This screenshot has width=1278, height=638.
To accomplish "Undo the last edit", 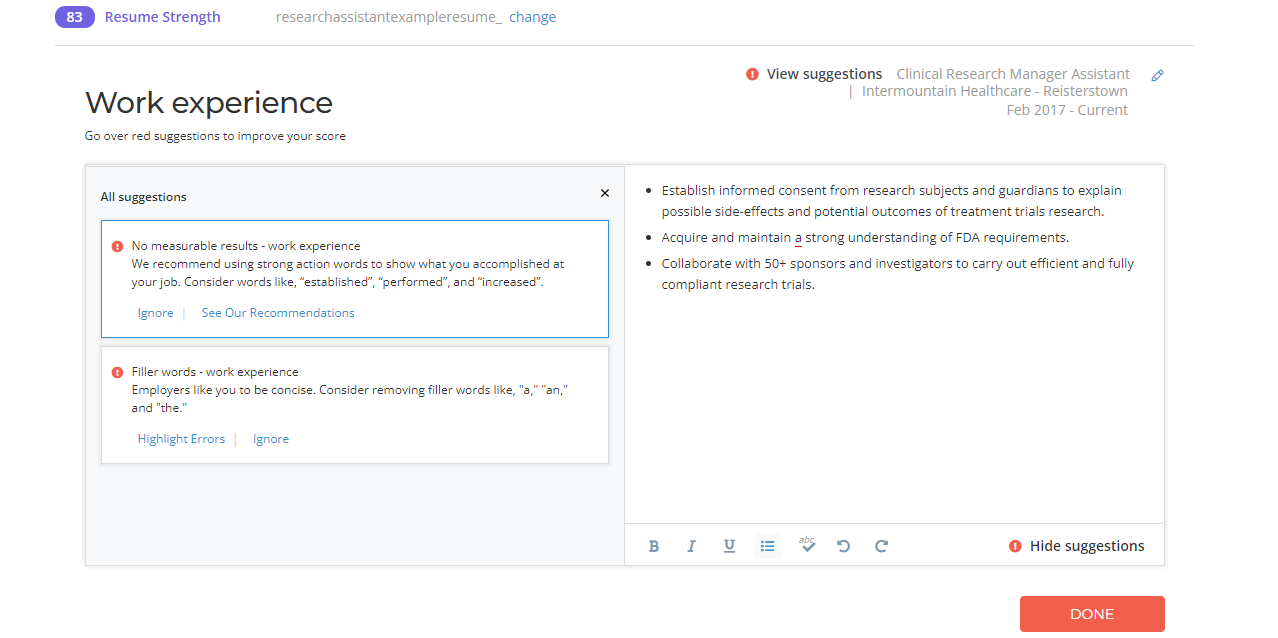I will pos(843,546).
